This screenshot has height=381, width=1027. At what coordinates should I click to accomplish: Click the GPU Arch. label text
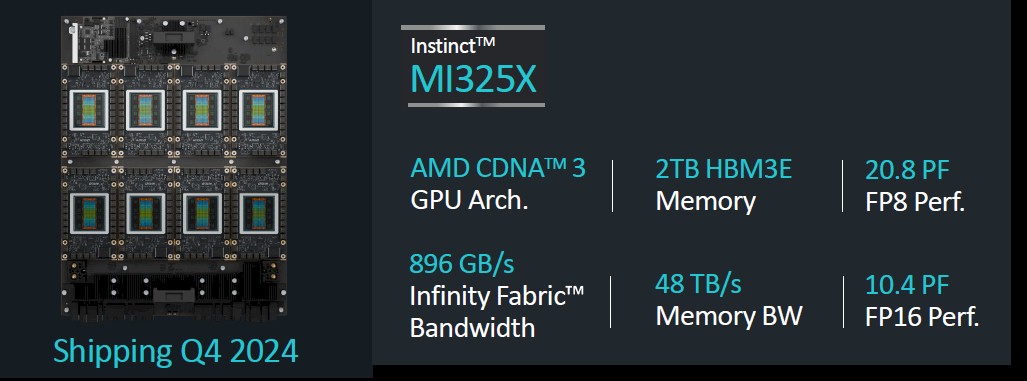point(469,199)
